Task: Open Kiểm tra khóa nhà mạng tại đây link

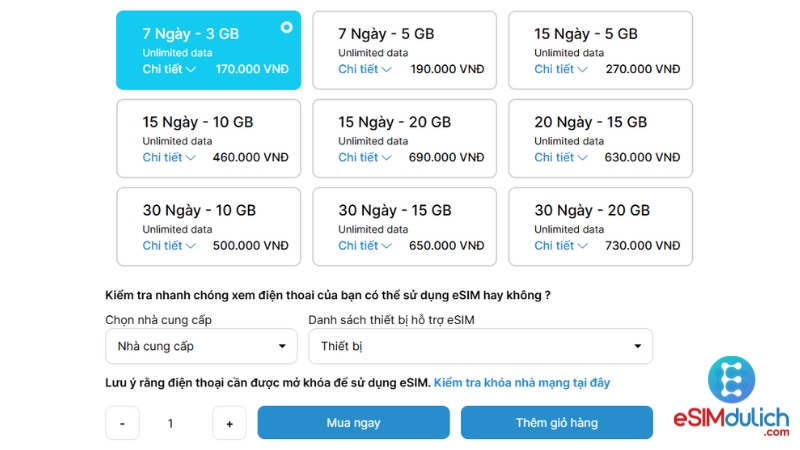Action: click(x=522, y=382)
